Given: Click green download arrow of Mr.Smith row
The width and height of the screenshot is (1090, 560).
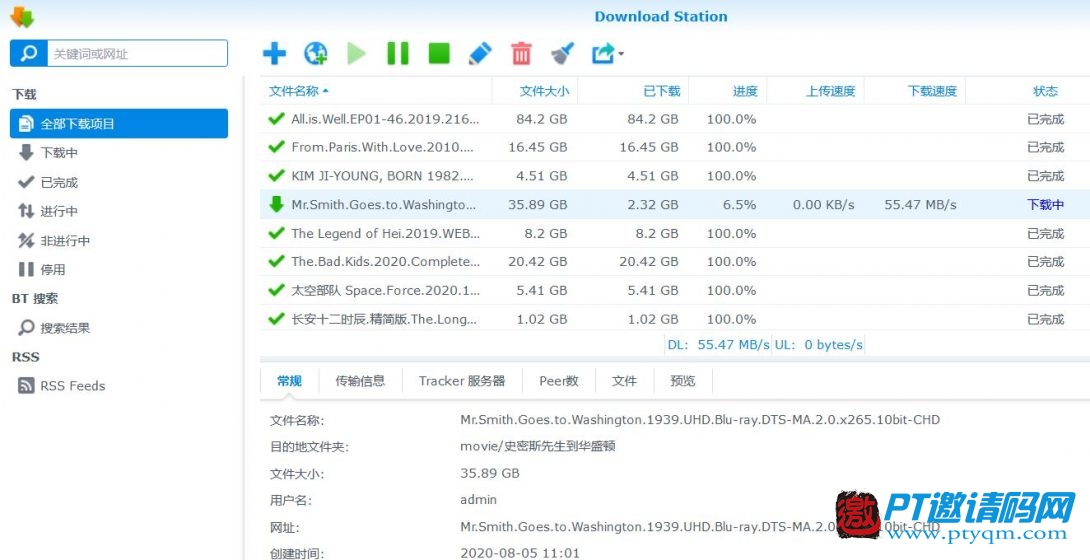Looking at the screenshot, I should click(x=277, y=204).
